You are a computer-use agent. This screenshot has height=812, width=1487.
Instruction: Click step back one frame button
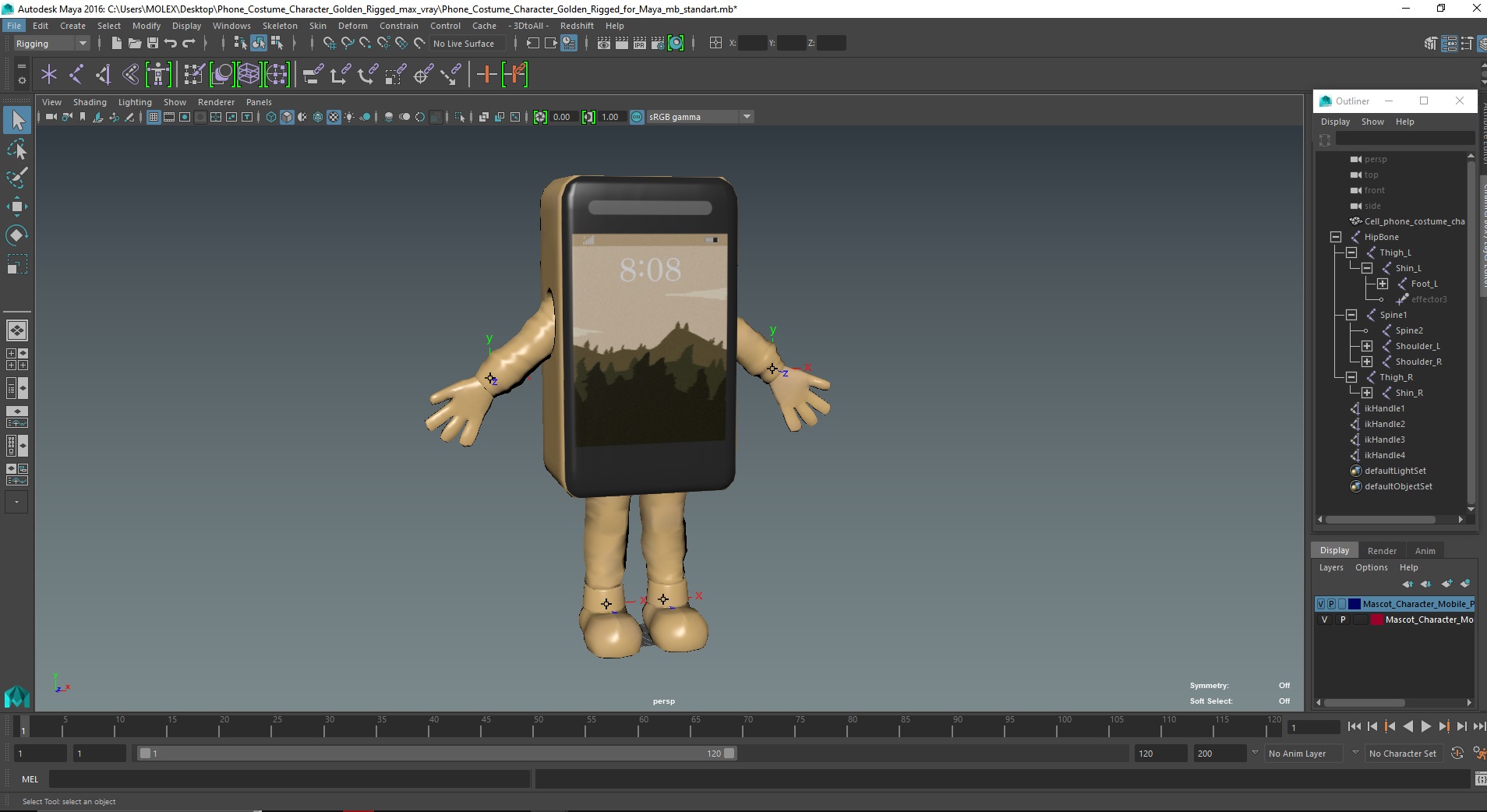(1372, 726)
